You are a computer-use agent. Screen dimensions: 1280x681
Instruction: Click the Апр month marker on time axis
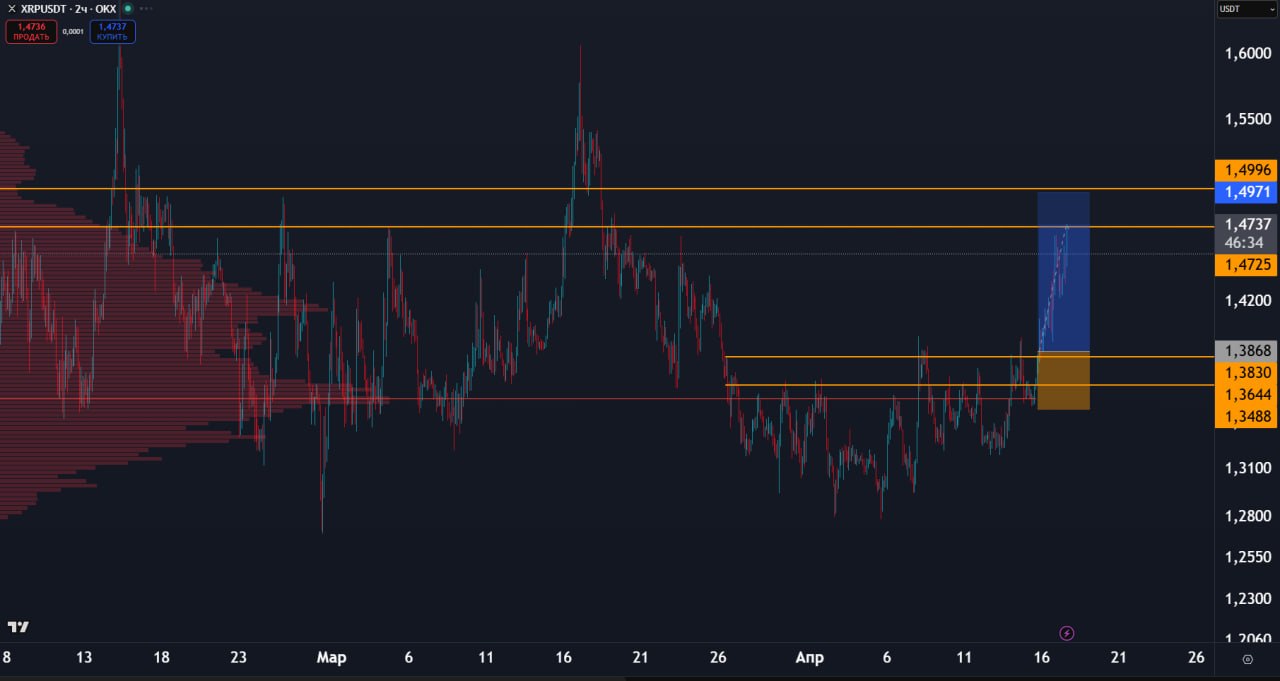(x=809, y=658)
